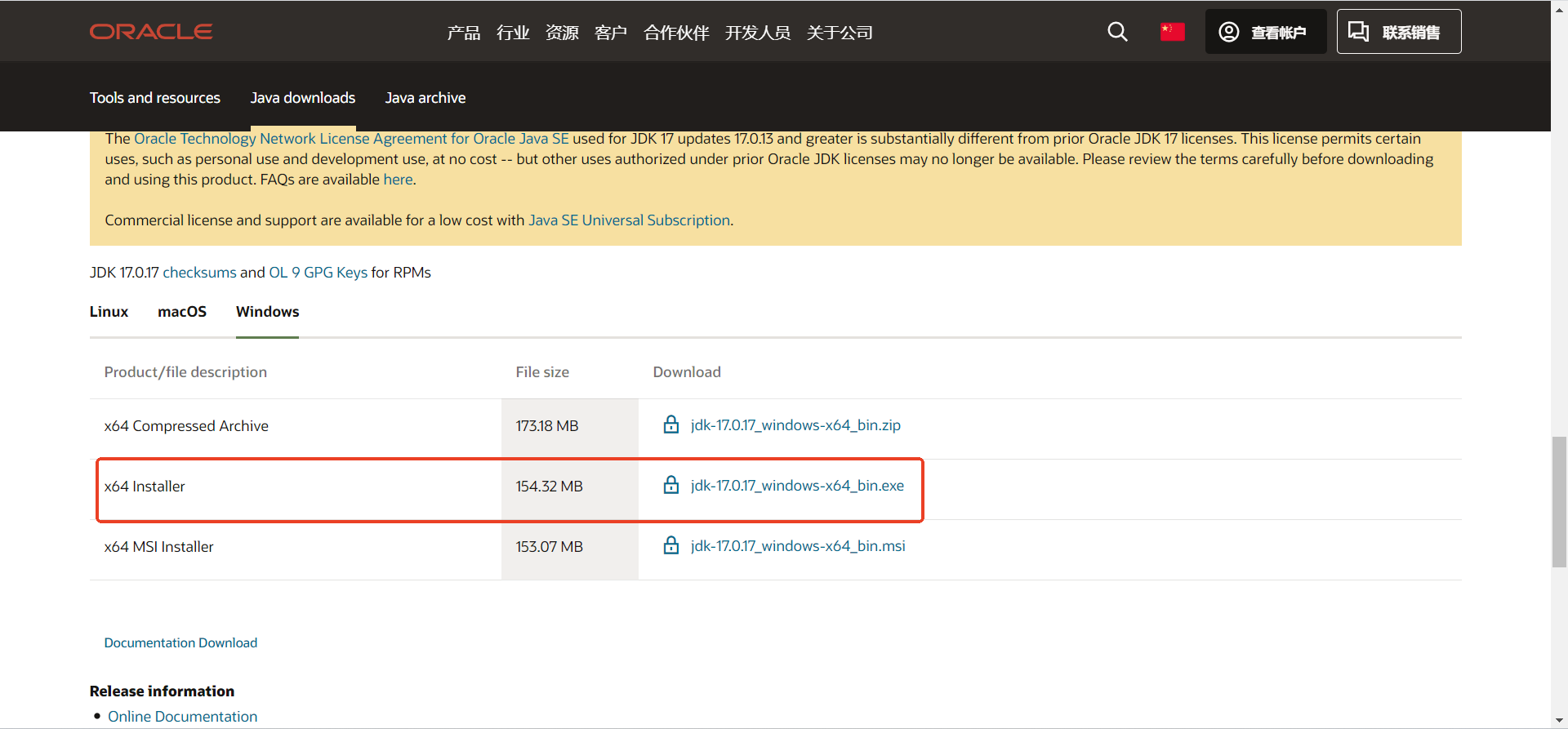The image size is (1568, 729).
Task: Click the 'File size' column header
Action: [x=542, y=372]
